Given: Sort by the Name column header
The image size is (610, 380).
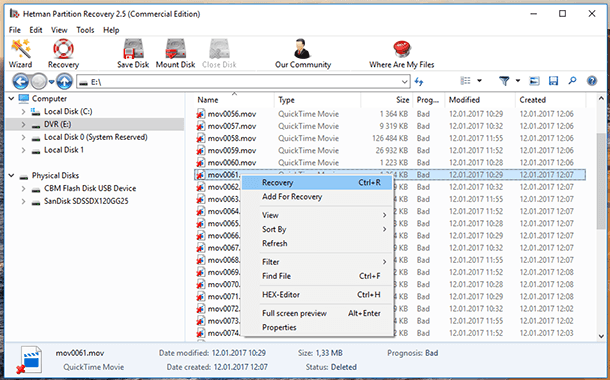Looking at the screenshot, I should pos(234,100).
